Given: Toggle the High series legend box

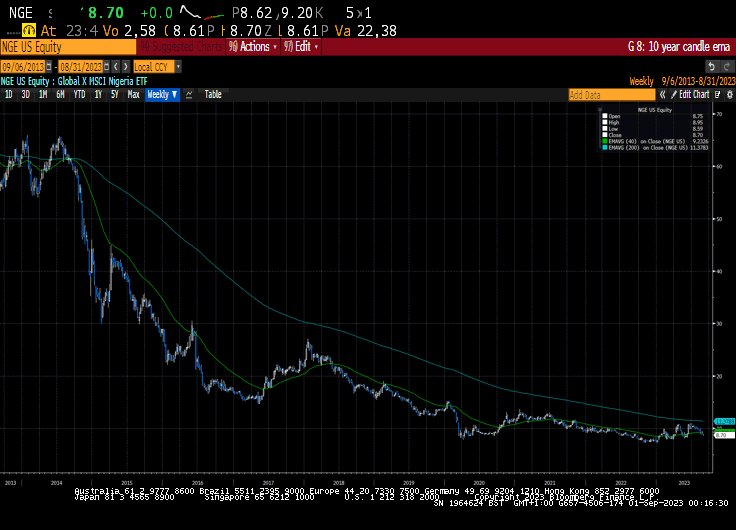Looking at the screenshot, I should [605, 122].
